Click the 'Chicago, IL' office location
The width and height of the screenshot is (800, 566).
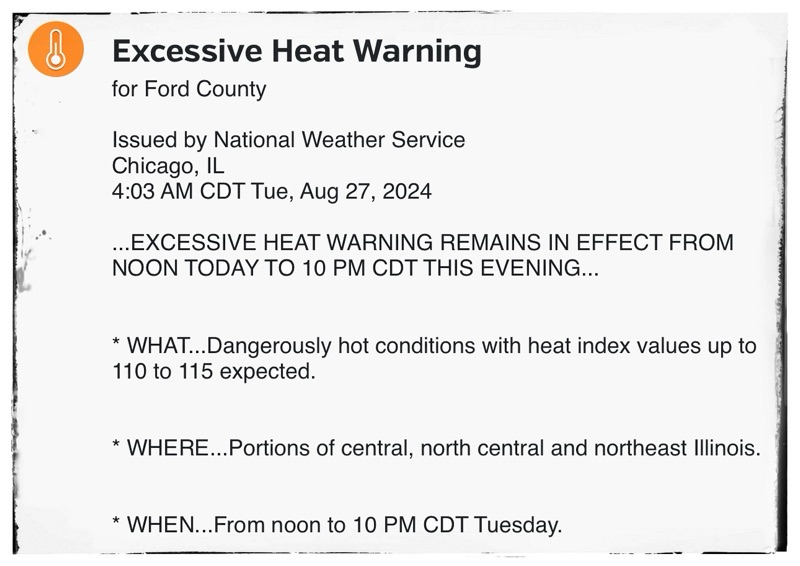(168, 166)
